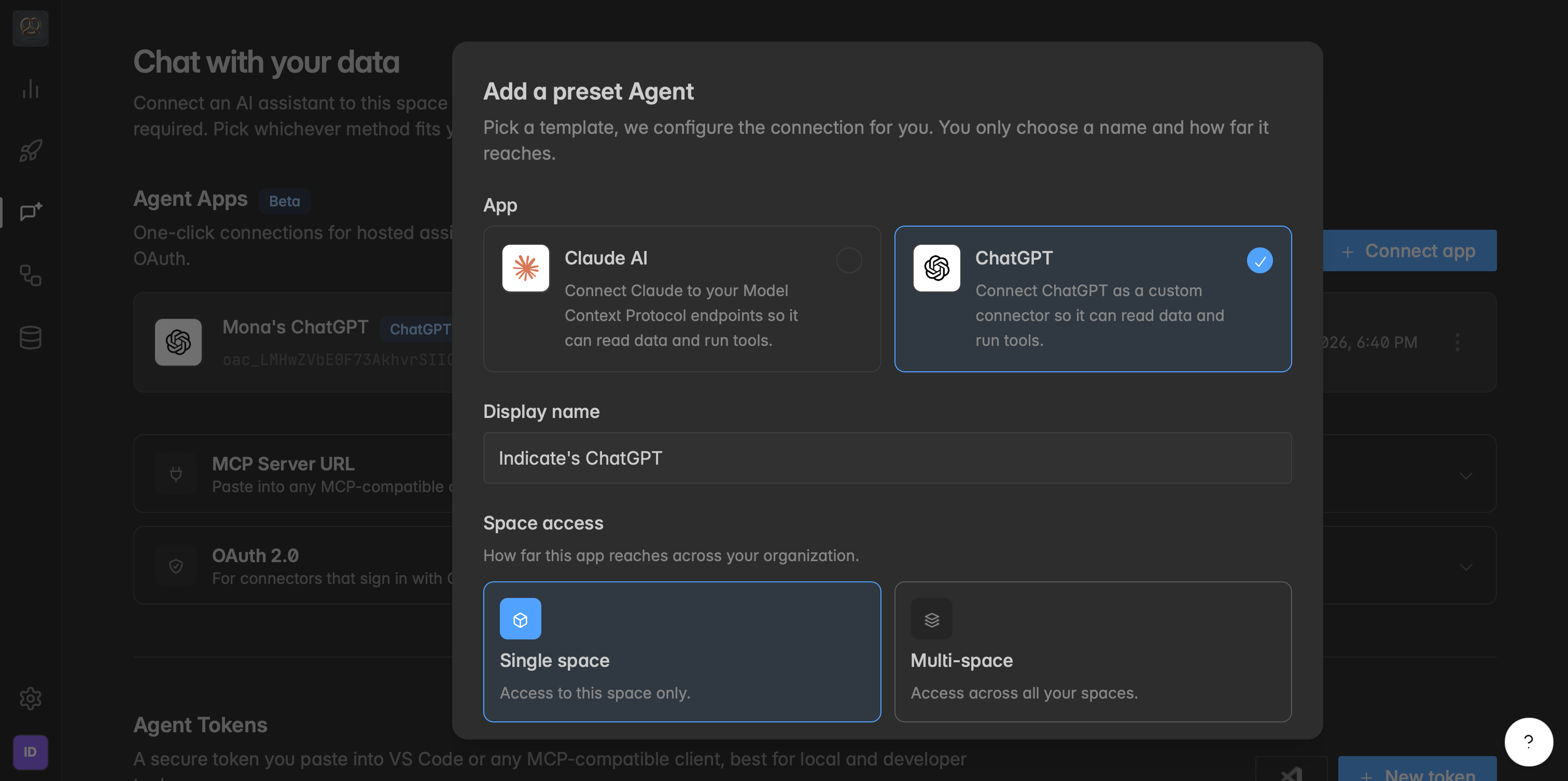Screen dimensions: 1568x781
Task: Expand the MCP Server URL chevron
Action: click(1466, 475)
